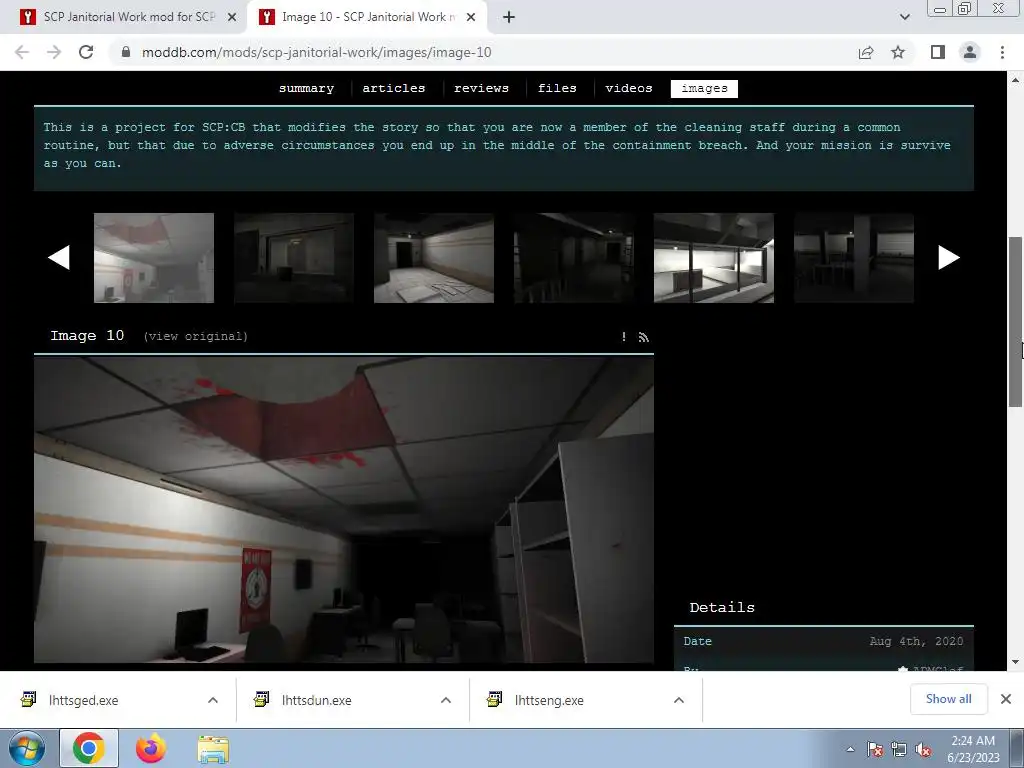Click the browser forward arrow
1024x768 pixels.
tap(54, 52)
